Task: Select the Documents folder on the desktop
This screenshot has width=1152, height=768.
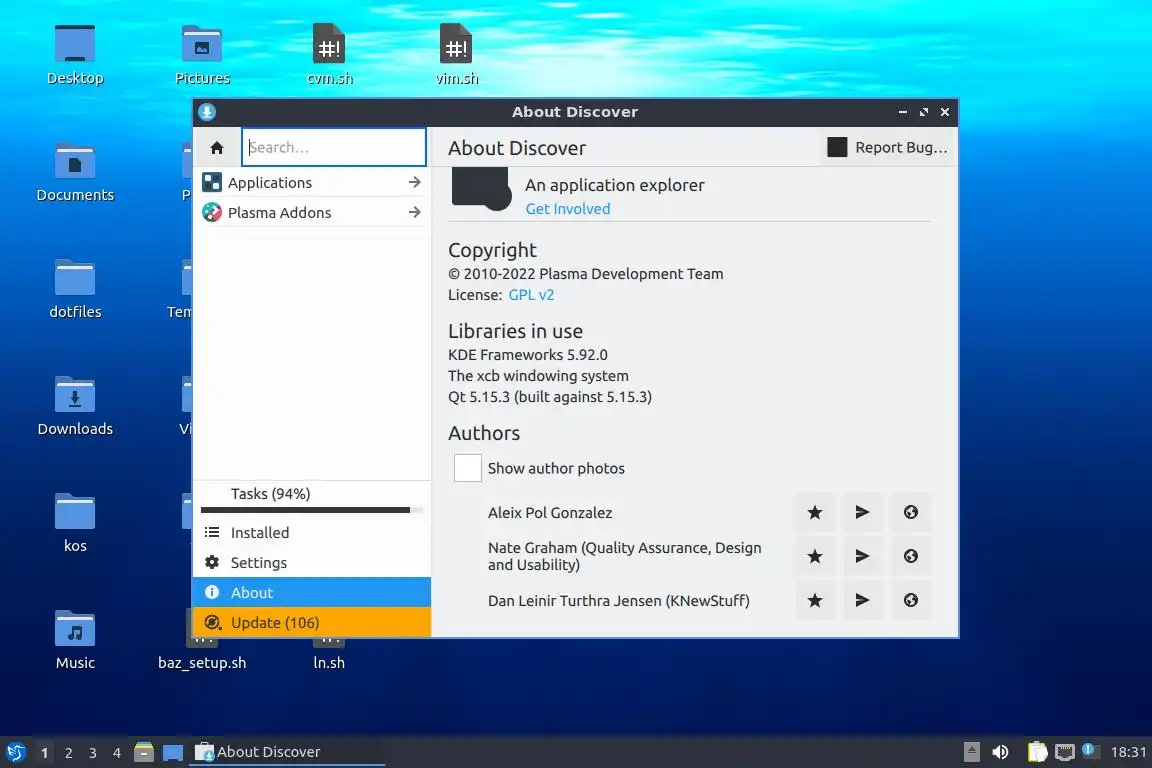Action: [75, 172]
